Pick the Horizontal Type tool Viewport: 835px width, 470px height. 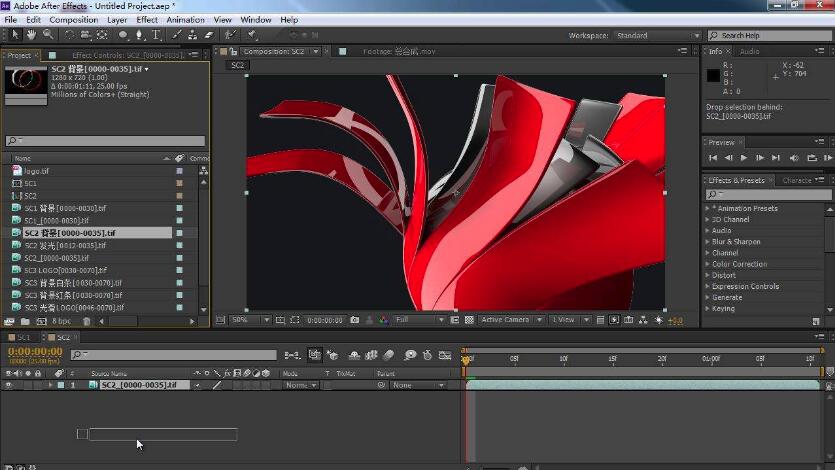click(x=157, y=35)
